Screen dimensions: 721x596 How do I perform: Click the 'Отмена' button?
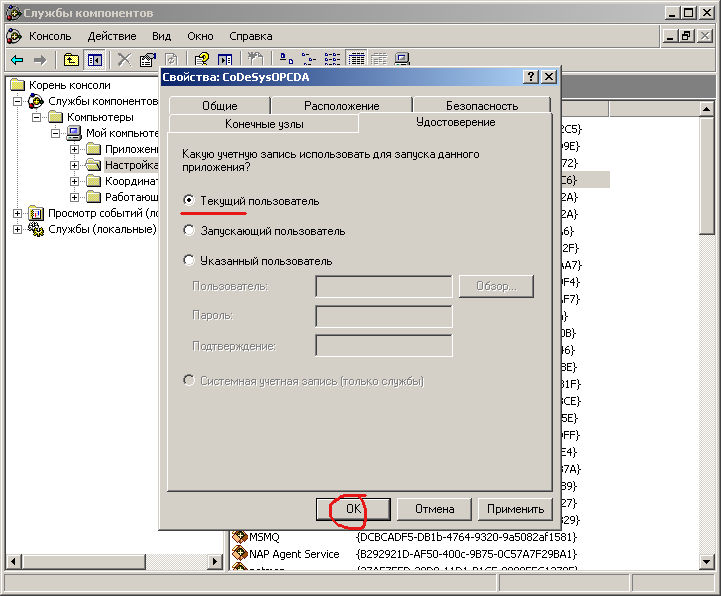click(x=435, y=509)
